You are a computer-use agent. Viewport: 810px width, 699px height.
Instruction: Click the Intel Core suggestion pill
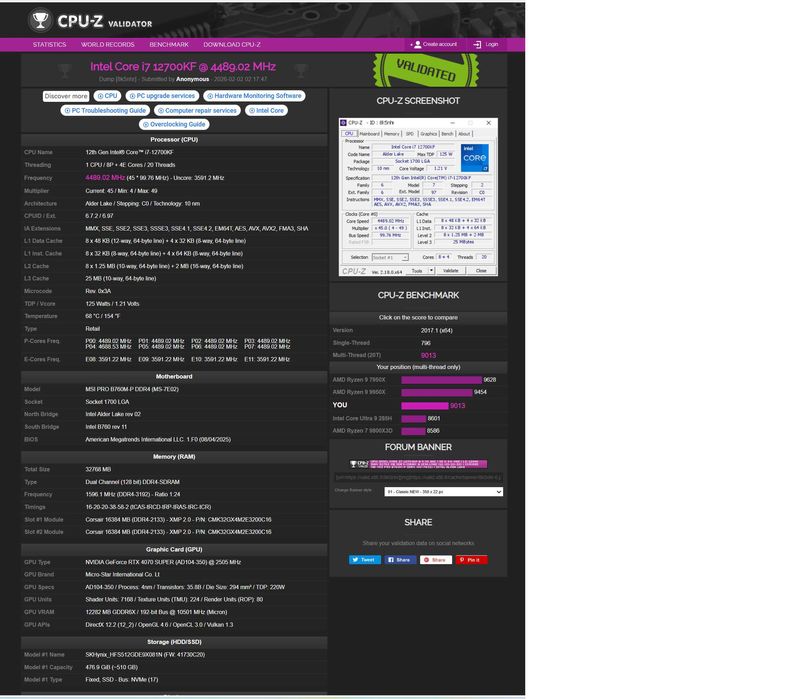(x=266, y=111)
